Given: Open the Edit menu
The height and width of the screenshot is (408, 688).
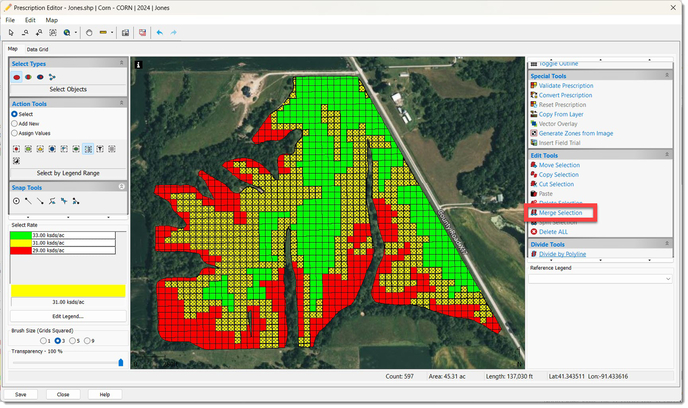Looking at the screenshot, I should (x=30, y=20).
